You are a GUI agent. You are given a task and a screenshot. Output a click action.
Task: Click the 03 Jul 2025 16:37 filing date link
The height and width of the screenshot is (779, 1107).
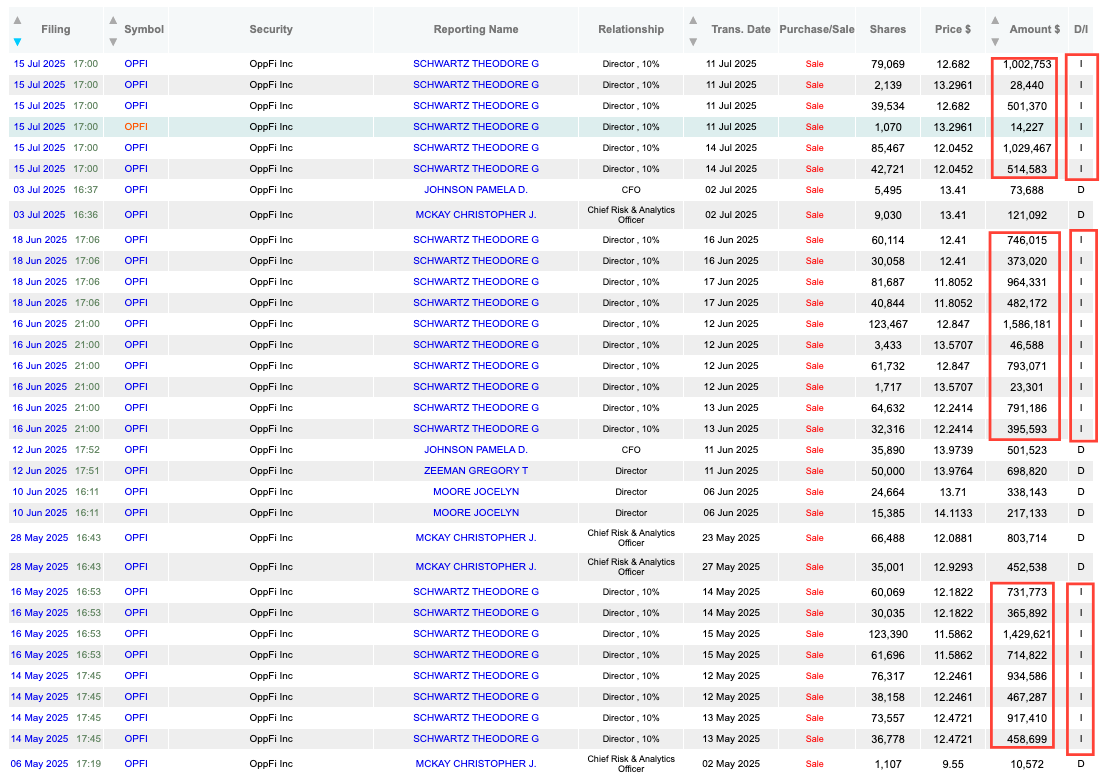[x=40, y=190]
